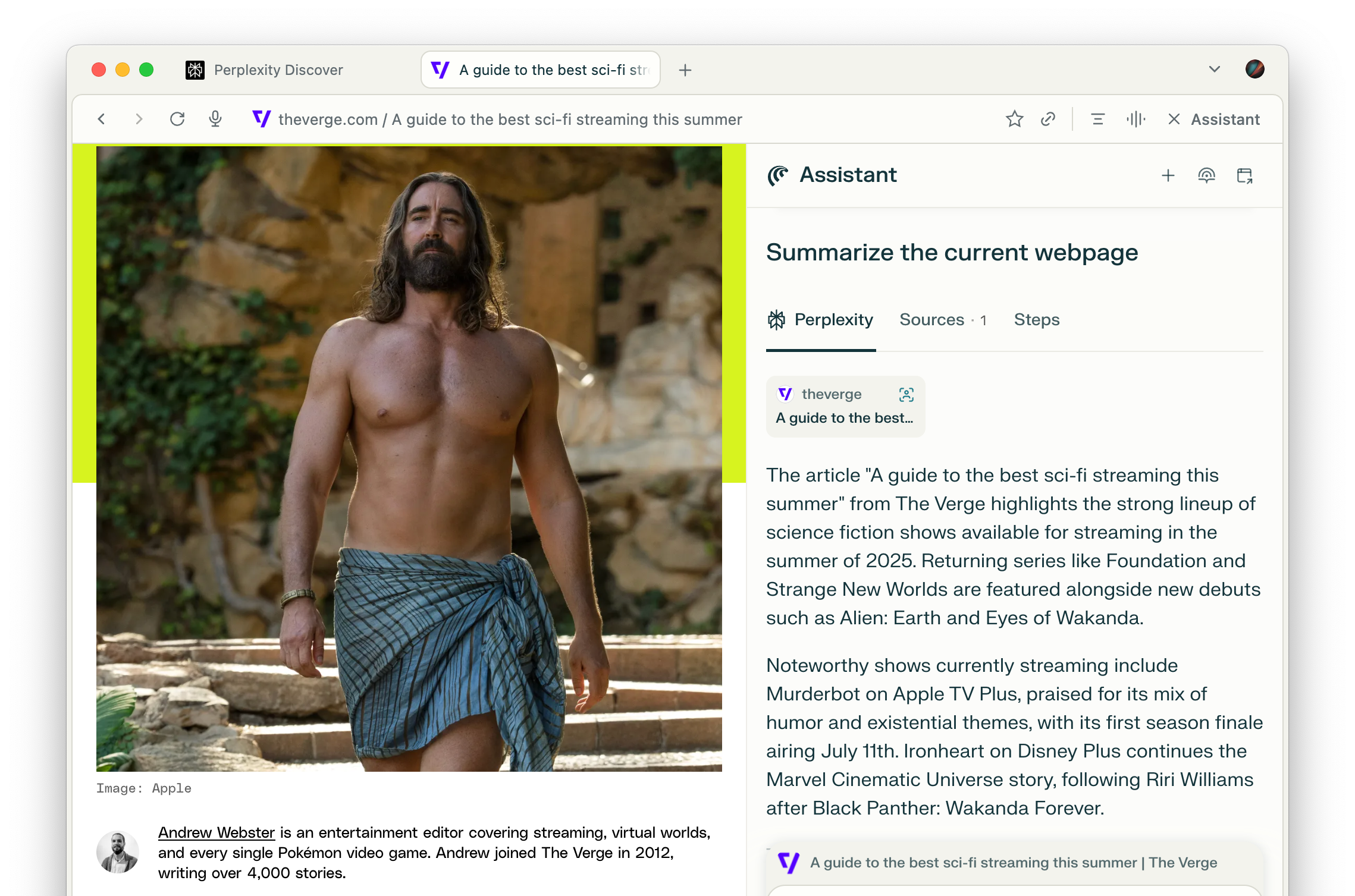Click the microphone icon in the address bar
Screen dimensions: 1355x896
(x=215, y=119)
